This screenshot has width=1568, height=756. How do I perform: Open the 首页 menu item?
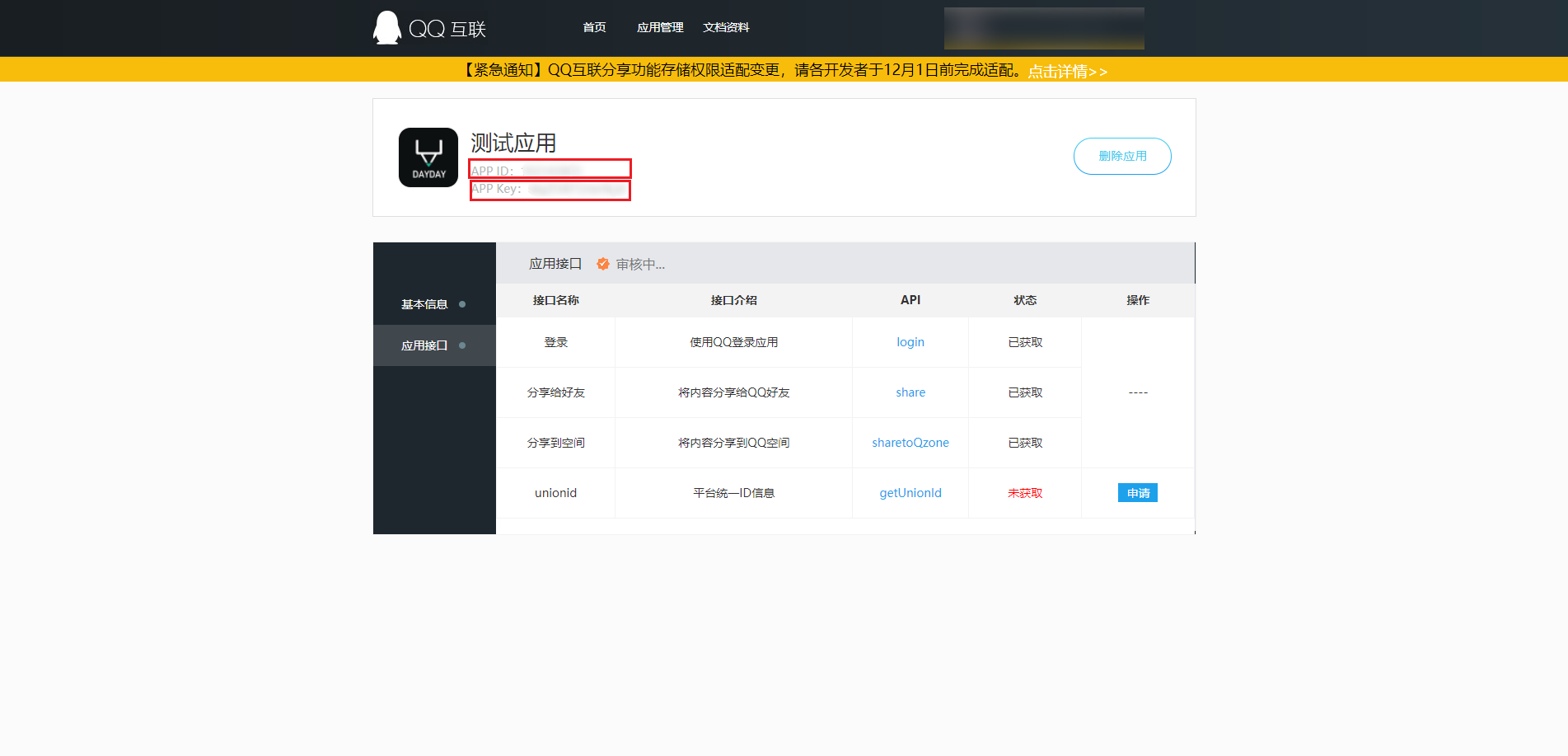click(593, 26)
